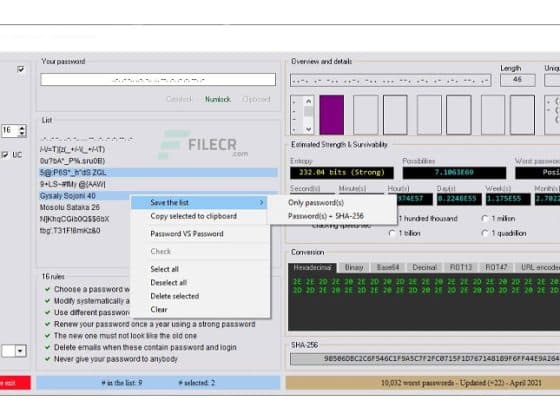Switch to the ROT13 tab
Screen dimensions: 560x420
pos(461,268)
